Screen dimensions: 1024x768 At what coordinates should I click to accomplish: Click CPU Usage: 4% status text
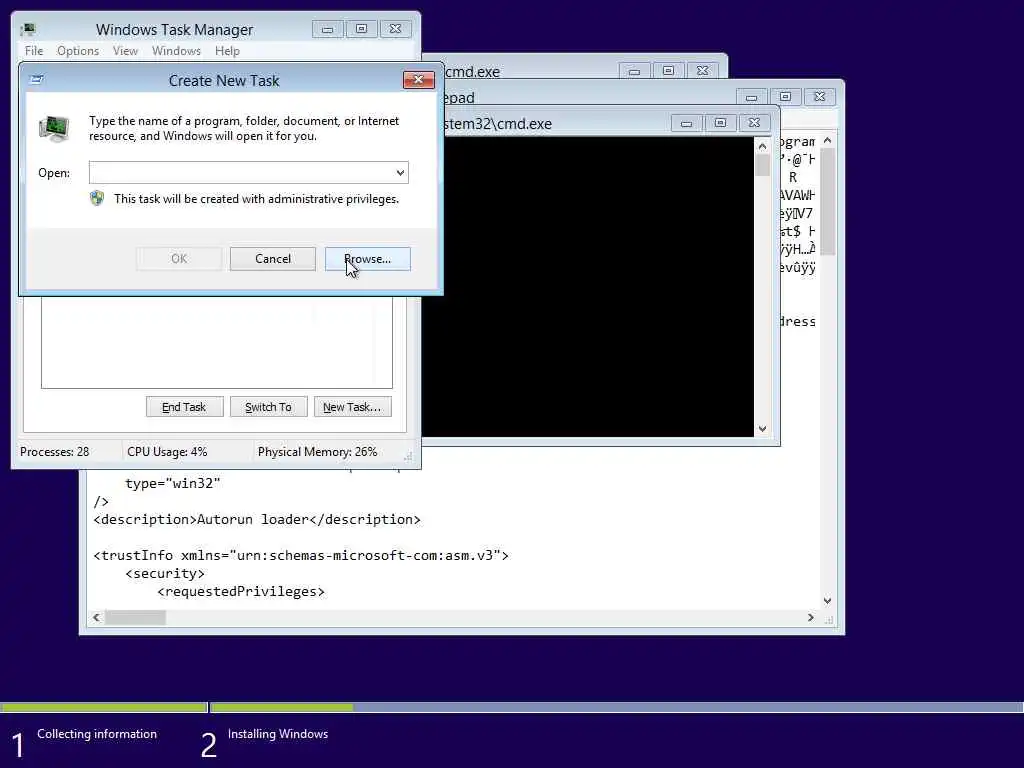pos(167,452)
